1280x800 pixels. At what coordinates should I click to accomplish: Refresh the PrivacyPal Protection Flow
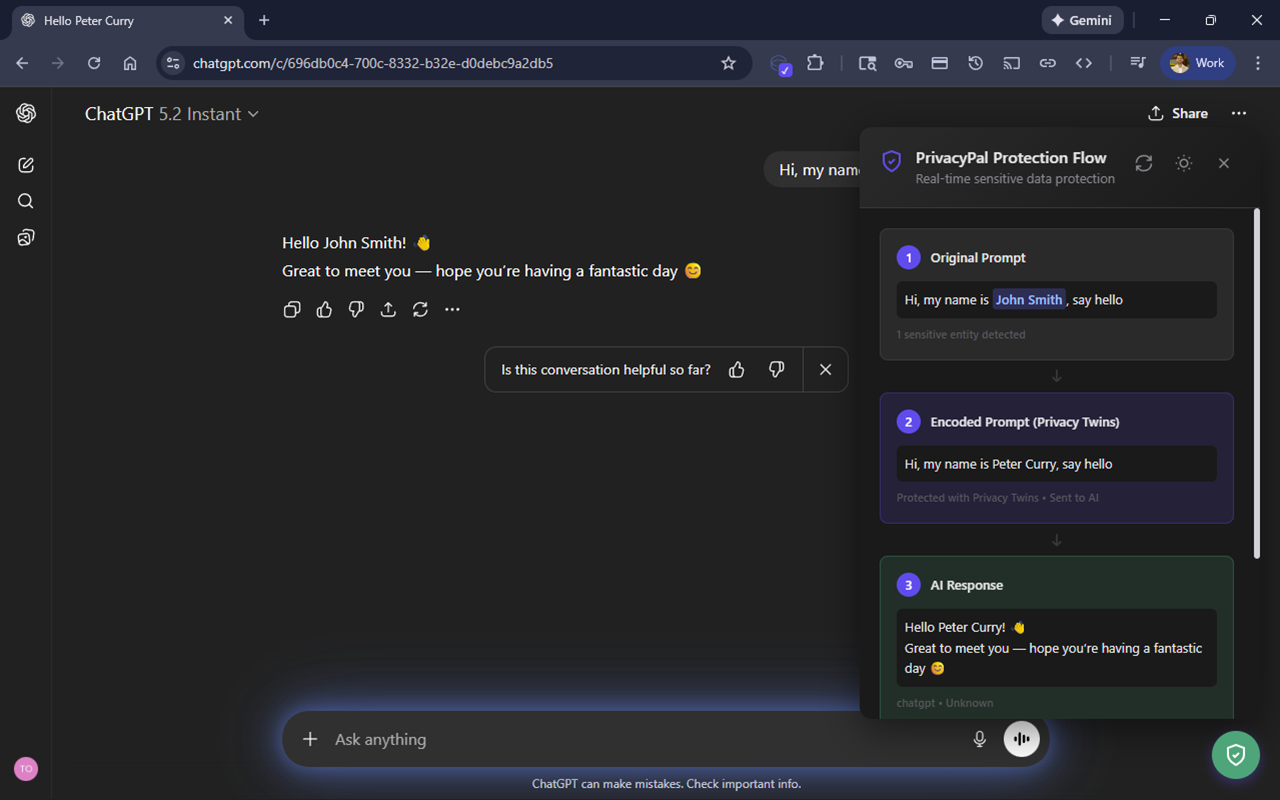[1143, 163]
